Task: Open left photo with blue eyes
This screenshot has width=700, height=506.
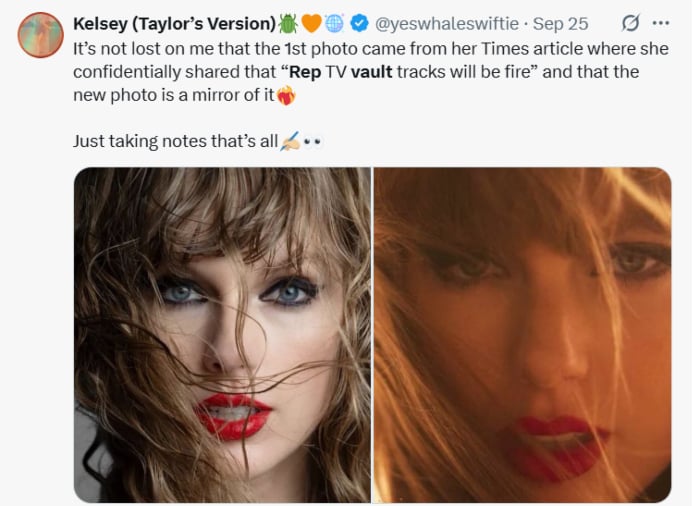Action: click(222, 334)
